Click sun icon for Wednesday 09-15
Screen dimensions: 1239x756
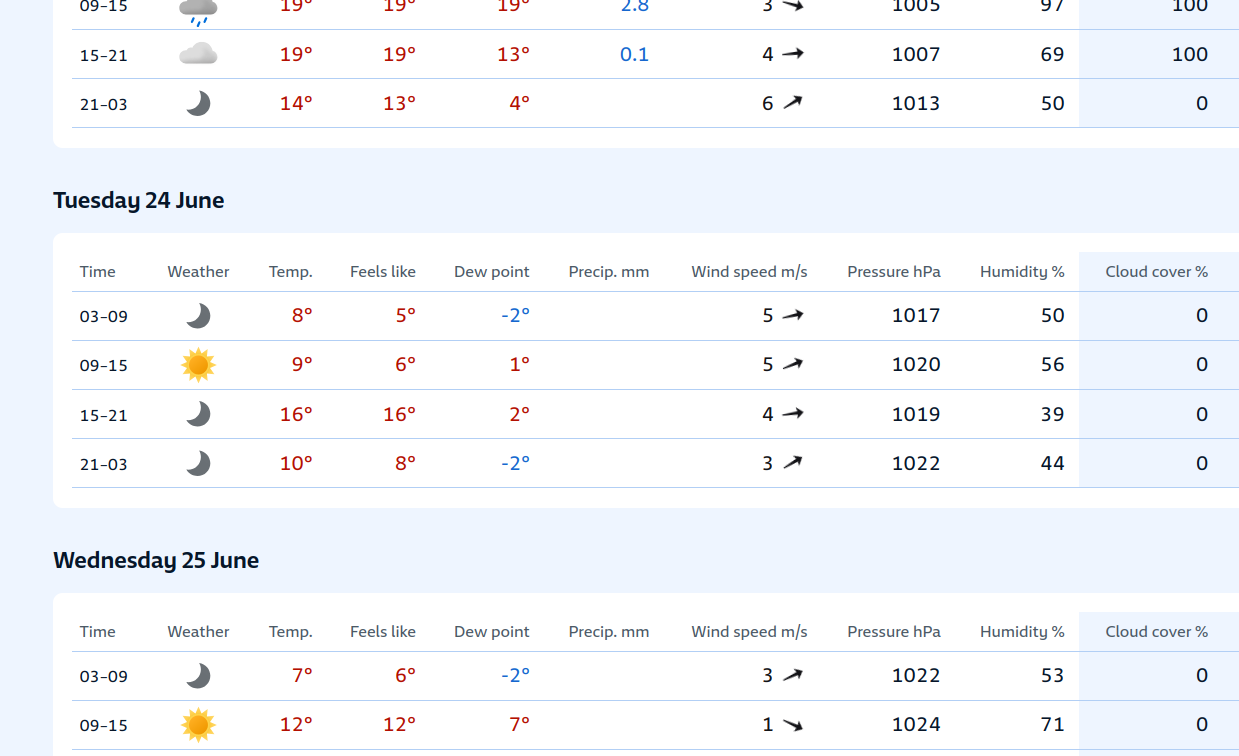[198, 725]
